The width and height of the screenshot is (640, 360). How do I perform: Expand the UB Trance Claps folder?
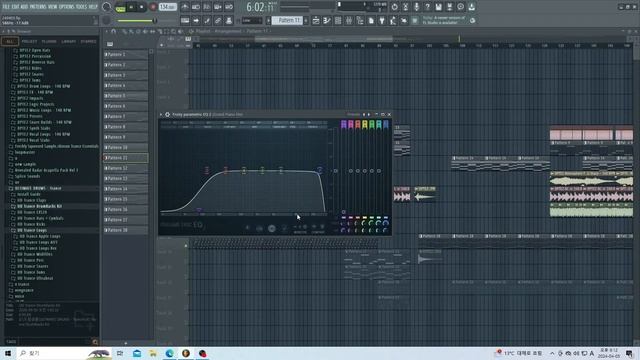31,200
